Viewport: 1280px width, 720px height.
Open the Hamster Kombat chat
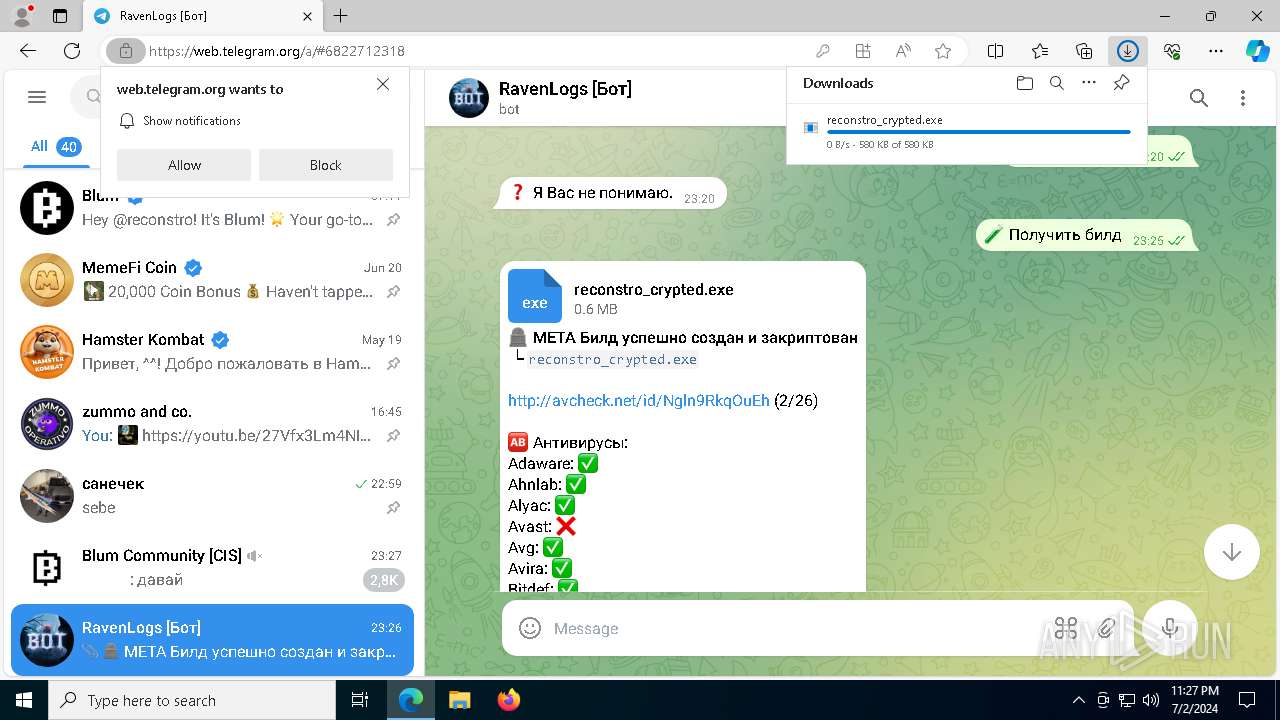click(212, 352)
